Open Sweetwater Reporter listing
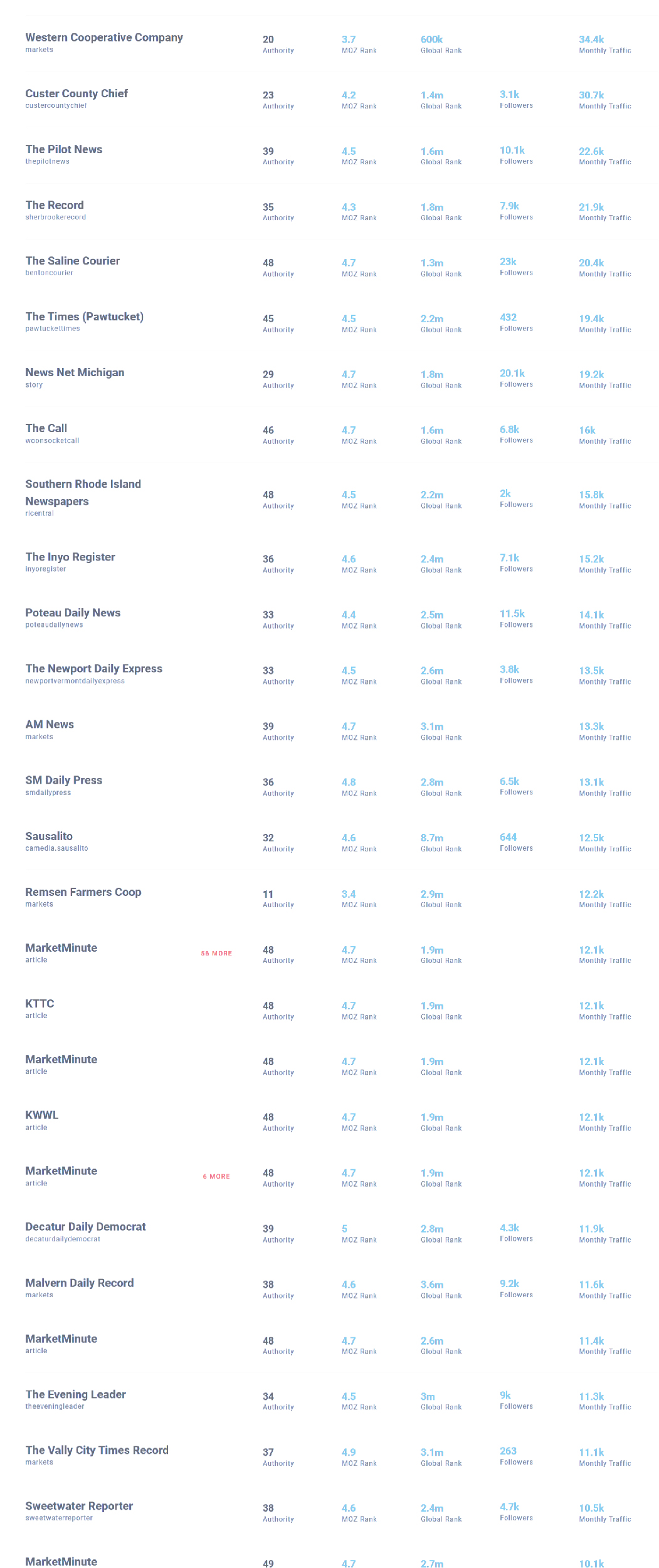This screenshot has width=659, height=1568. tap(79, 1506)
